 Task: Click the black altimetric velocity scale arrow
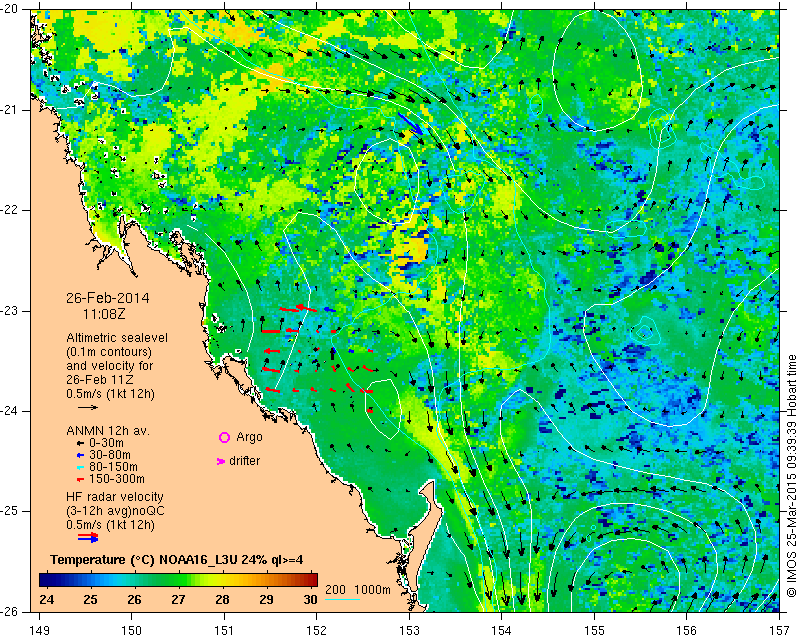pos(88,407)
